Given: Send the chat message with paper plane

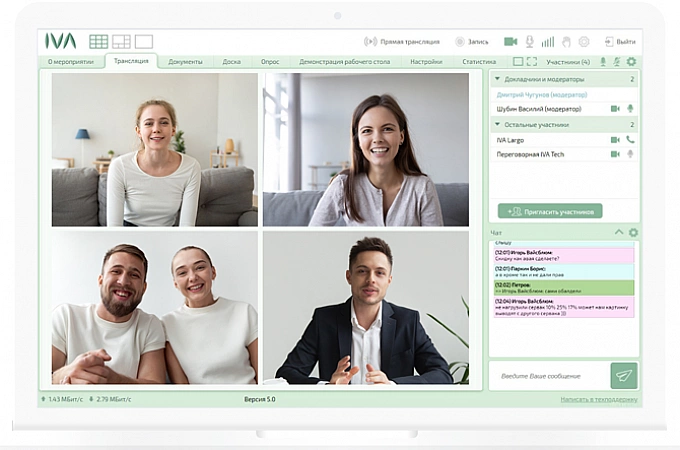Looking at the screenshot, I should tap(624, 375).
